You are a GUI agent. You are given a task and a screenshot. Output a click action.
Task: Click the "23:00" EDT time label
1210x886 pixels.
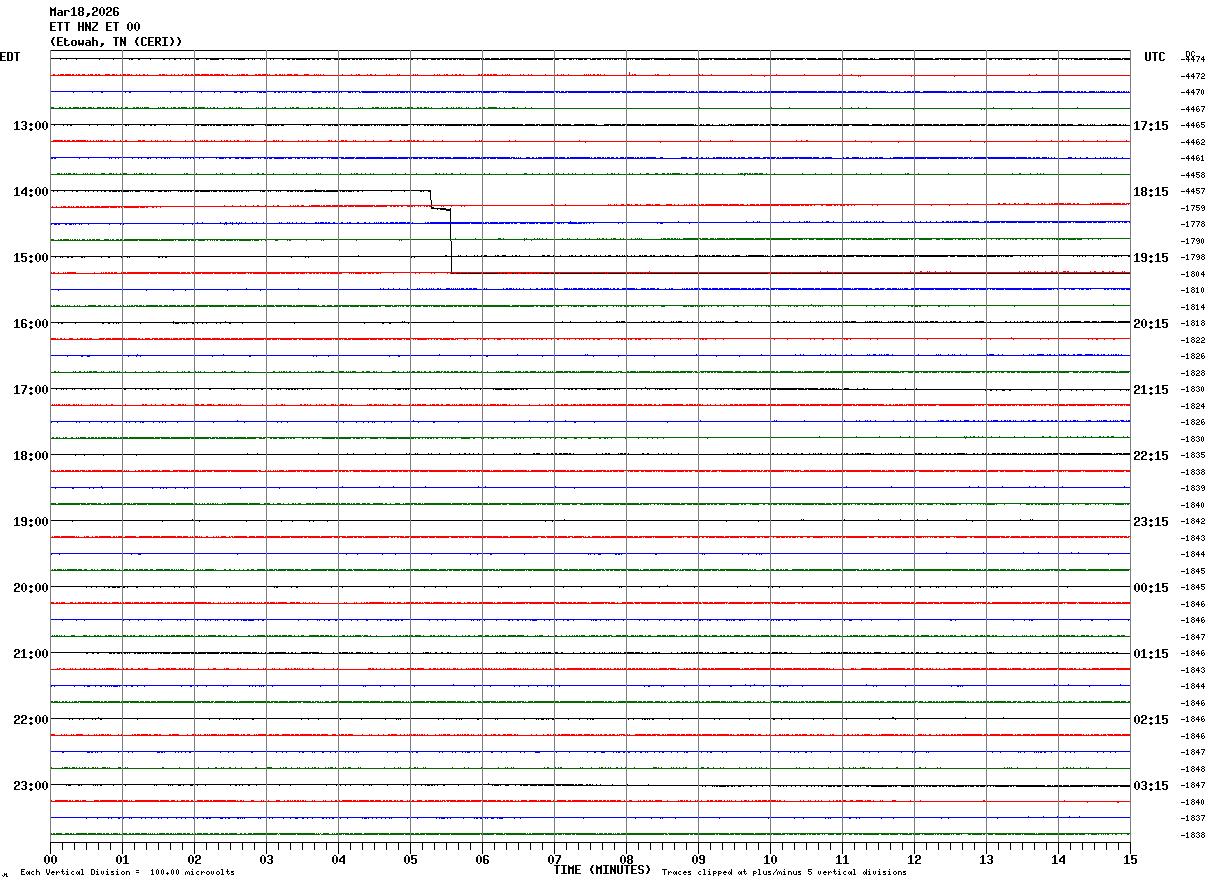[31, 786]
